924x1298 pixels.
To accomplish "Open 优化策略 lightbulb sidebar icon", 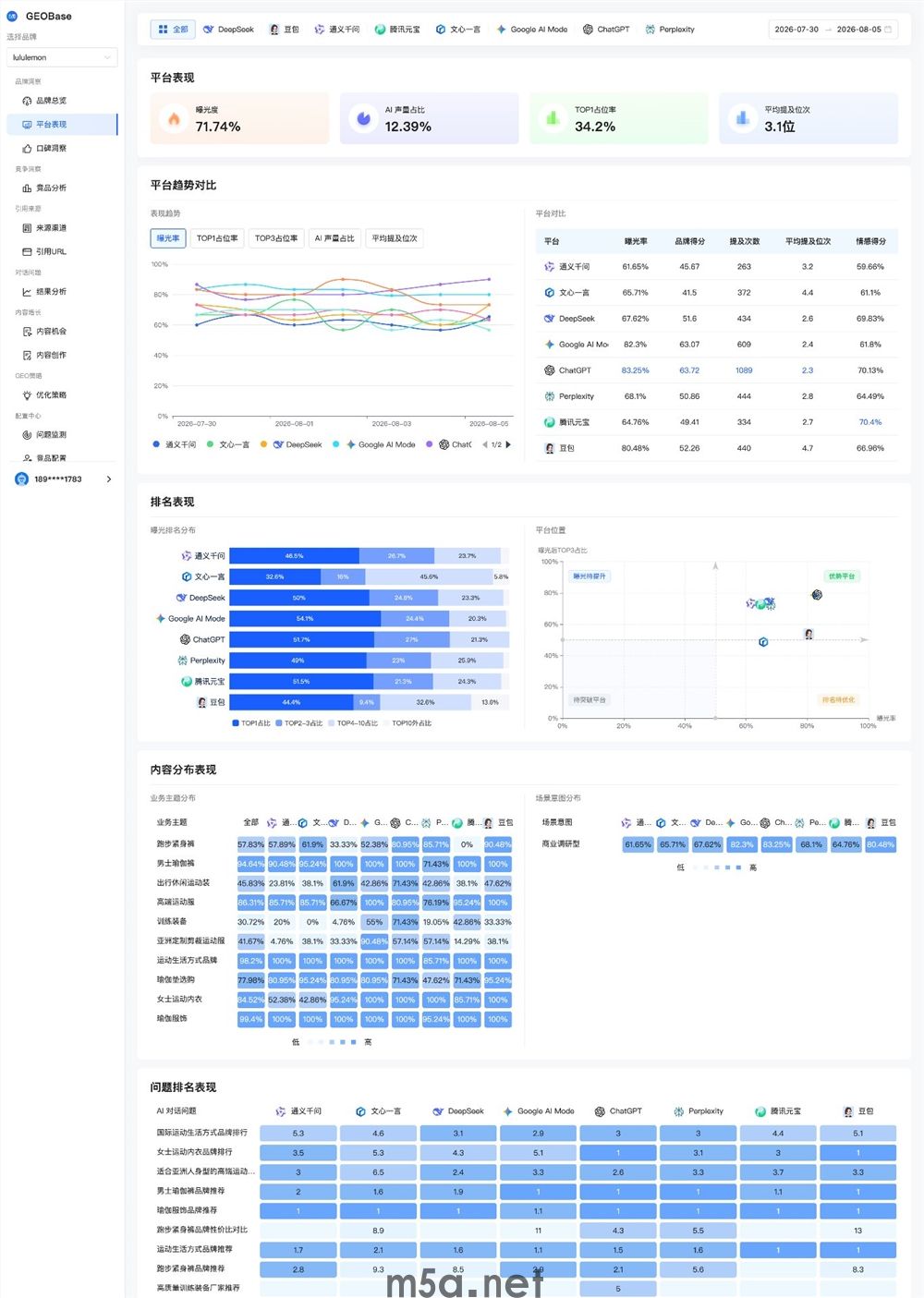I will click(27, 394).
